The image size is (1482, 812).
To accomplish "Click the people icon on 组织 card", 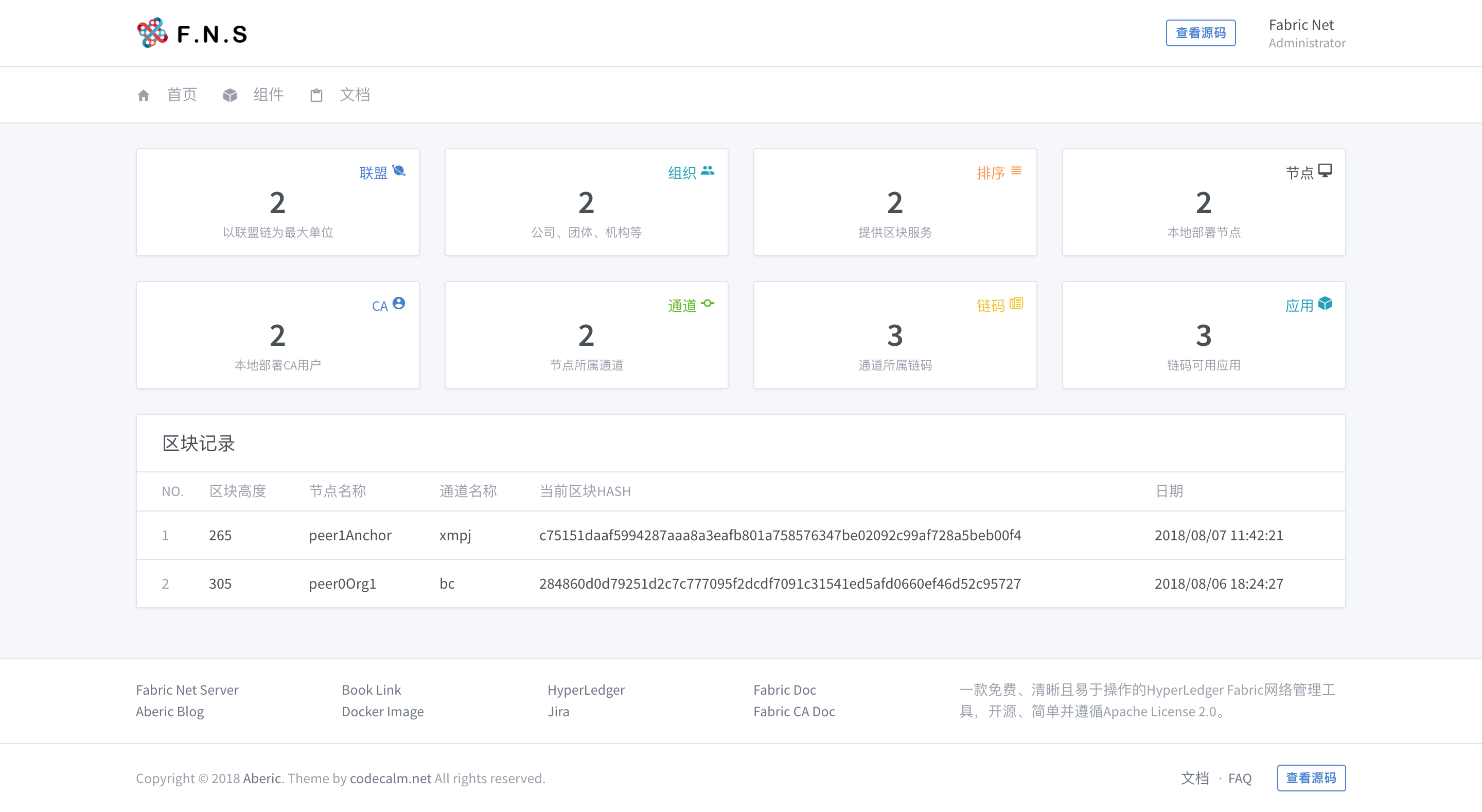I will coord(708,171).
